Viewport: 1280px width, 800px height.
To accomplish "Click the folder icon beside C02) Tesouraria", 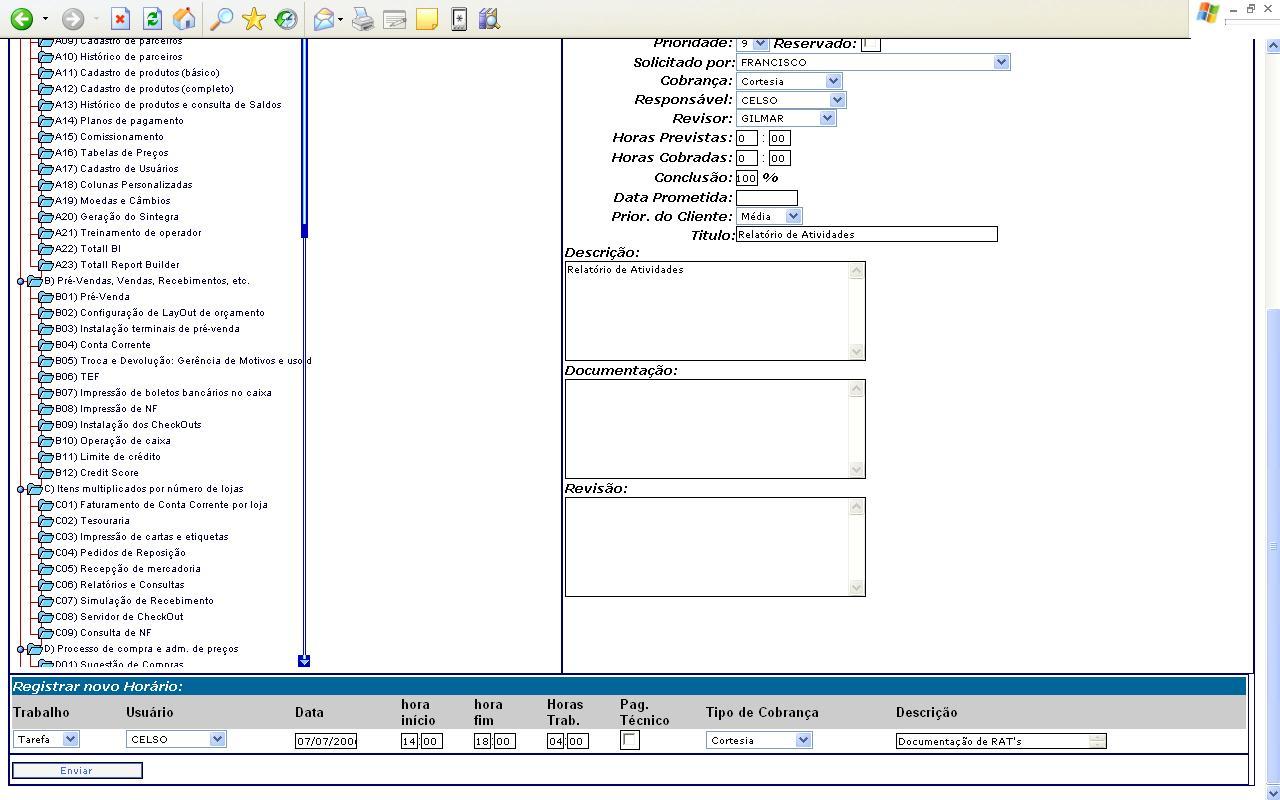I will [46, 521].
